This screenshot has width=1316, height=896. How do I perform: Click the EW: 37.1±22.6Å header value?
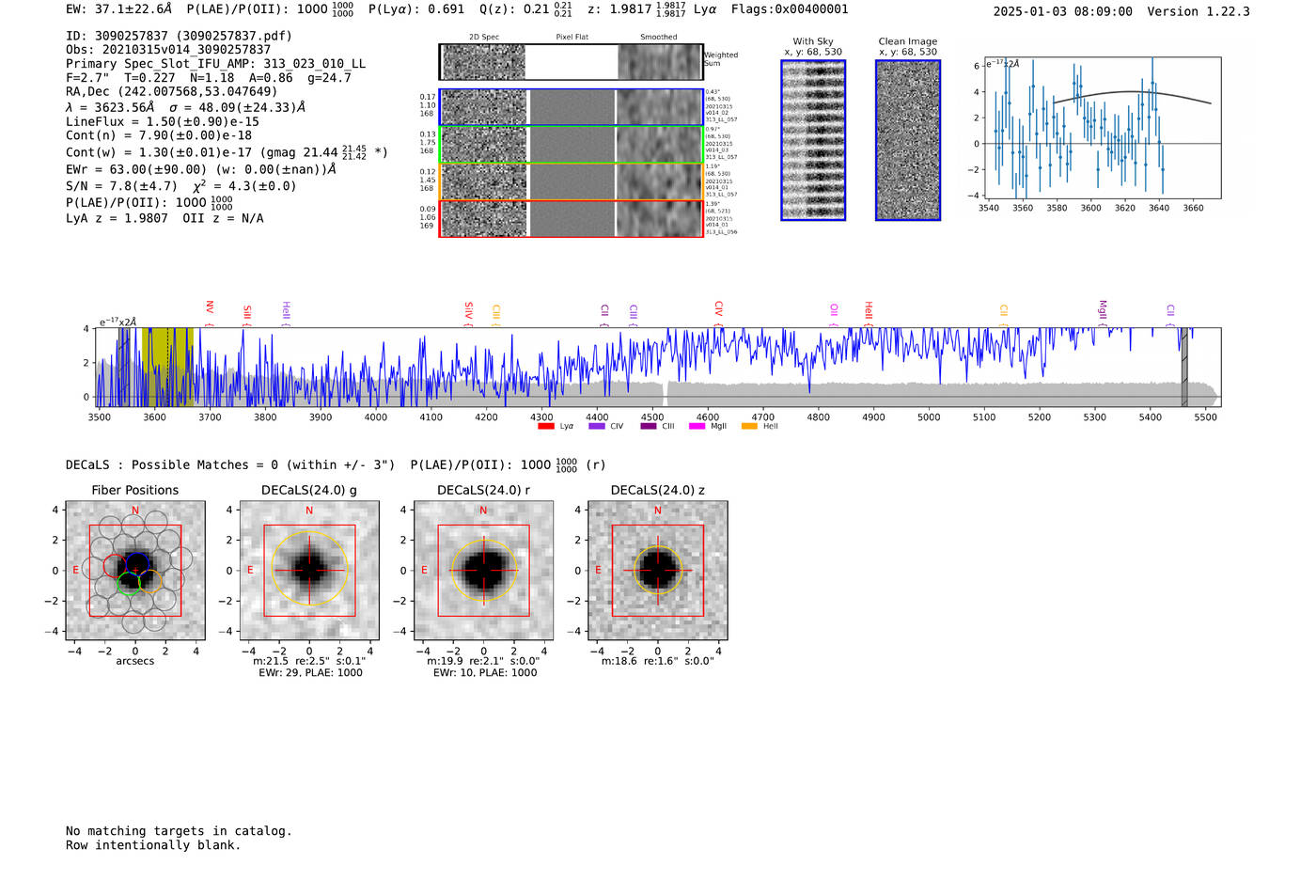click(x=119, y=9)
